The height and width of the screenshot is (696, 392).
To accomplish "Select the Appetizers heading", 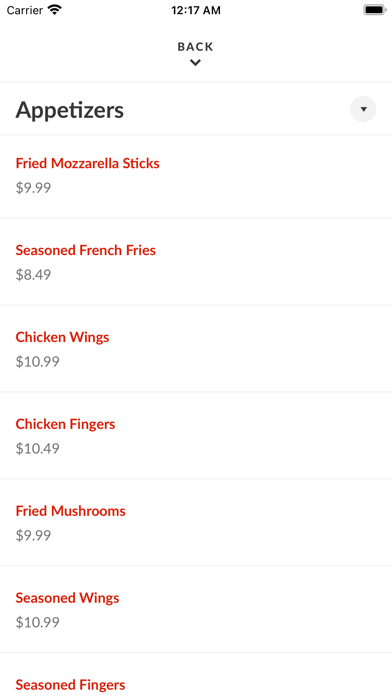I will [70, 110].
